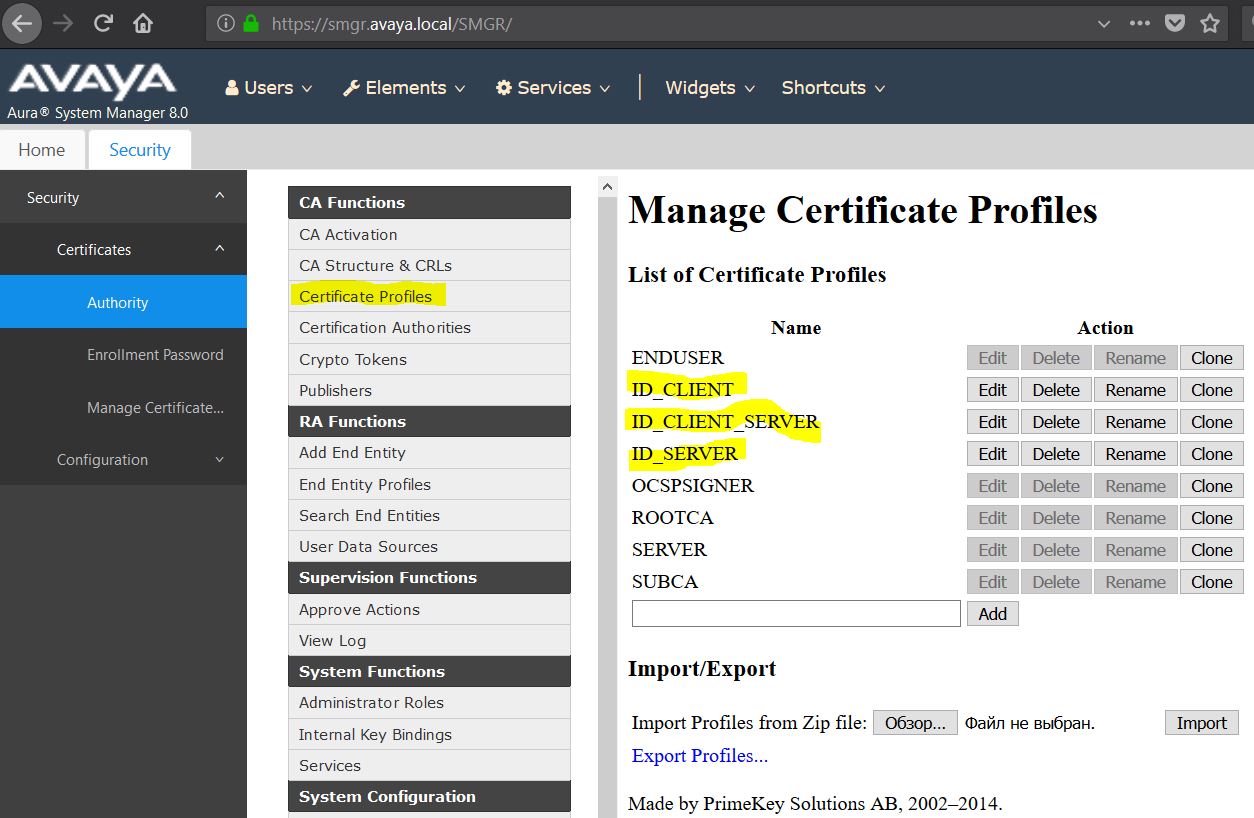Rename the ID_CLIENT profile
Screen dimensions: 1254x818
pos(1135,390)
